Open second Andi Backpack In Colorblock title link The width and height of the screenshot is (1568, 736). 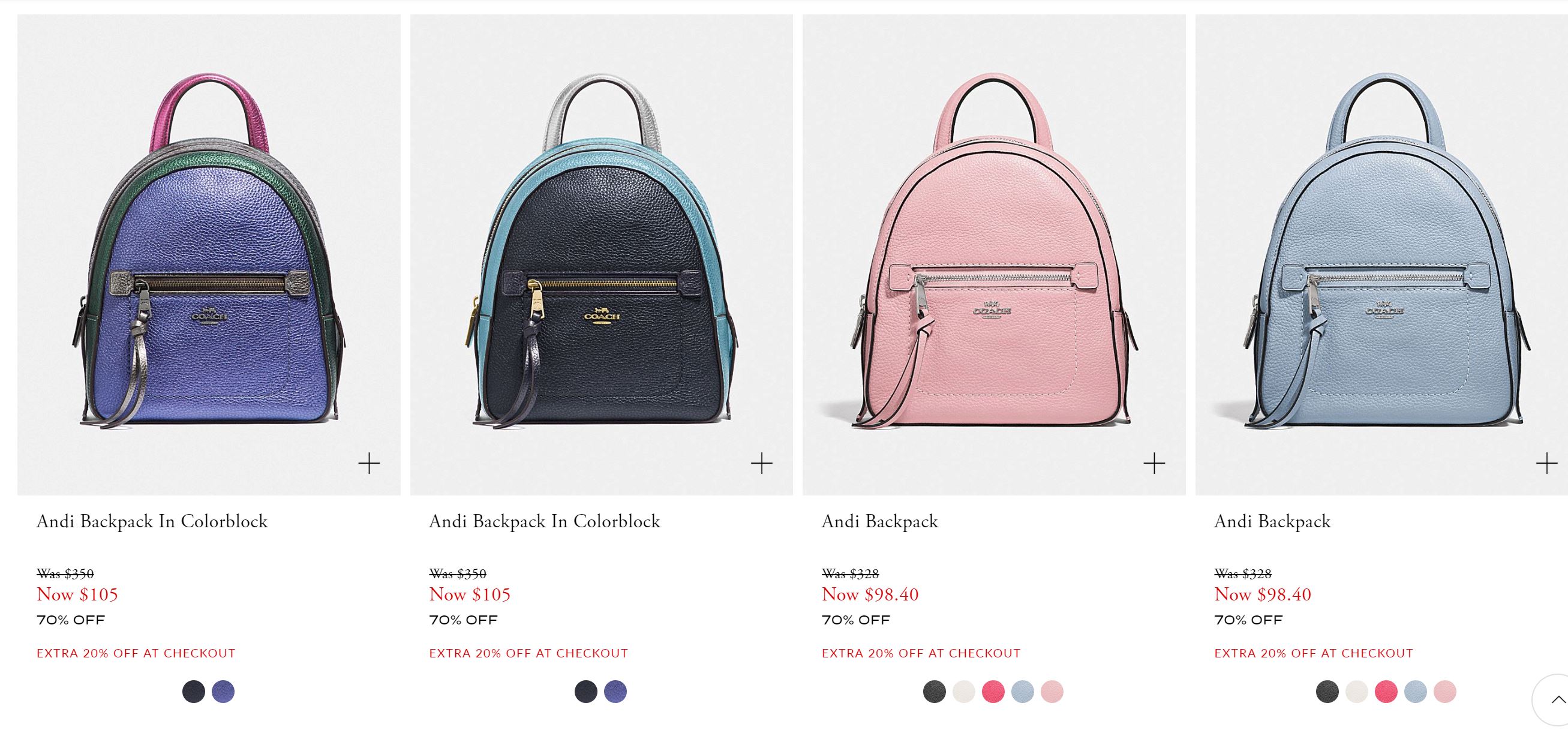coord(545,522)
